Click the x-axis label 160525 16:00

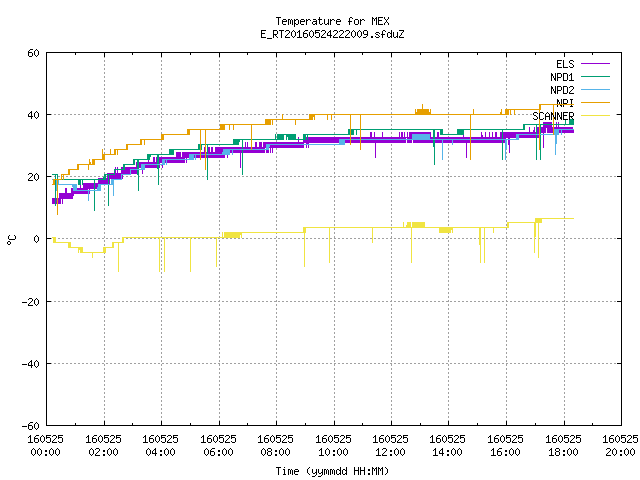(506, 446)
